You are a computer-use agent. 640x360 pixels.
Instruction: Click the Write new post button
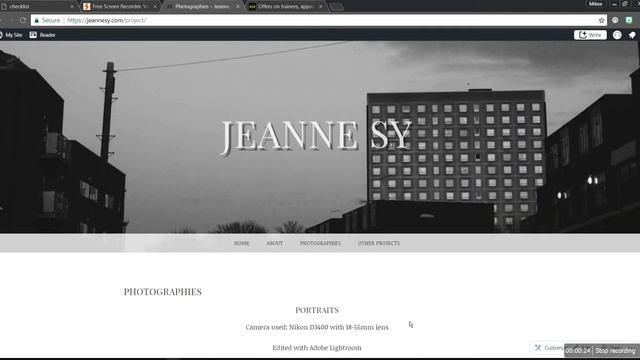click(x=590, y=35)
